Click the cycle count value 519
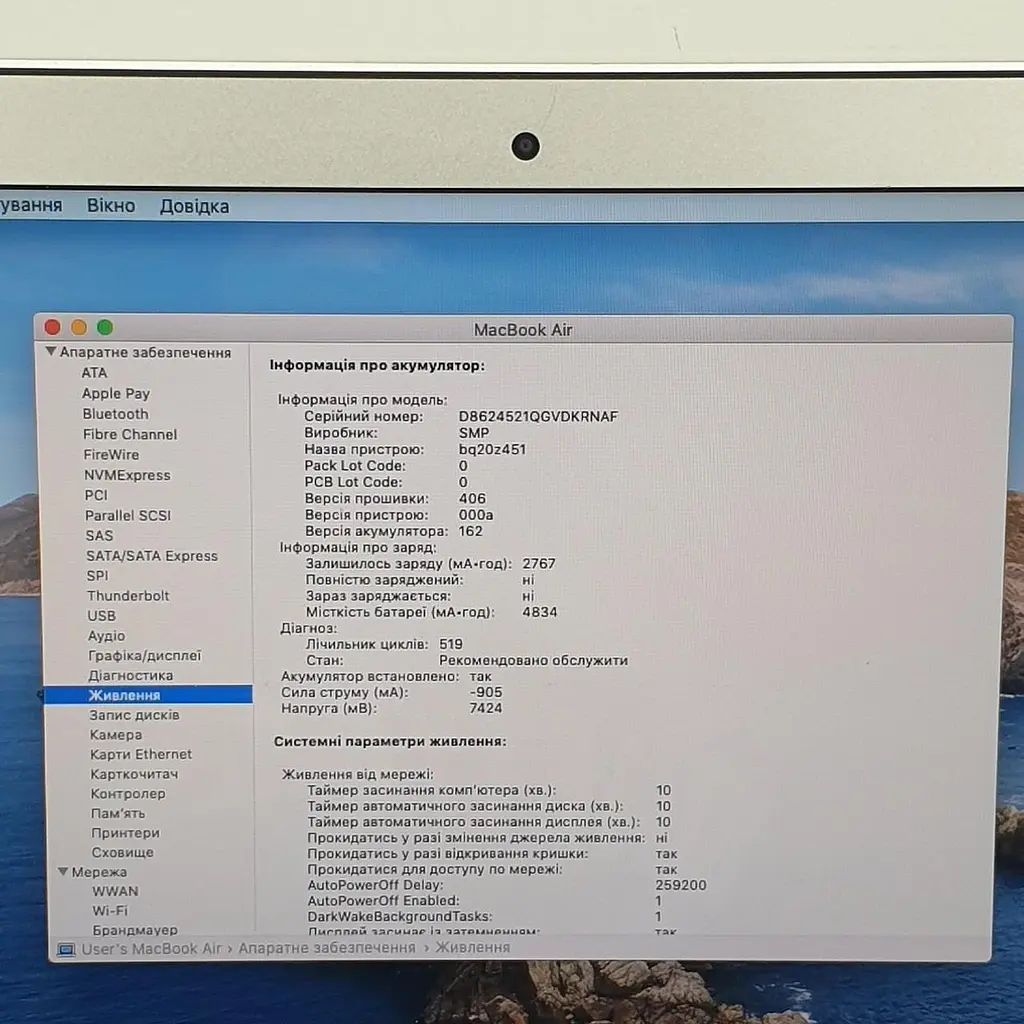This screenshot has width=1024, height=1024. [451, 644]
